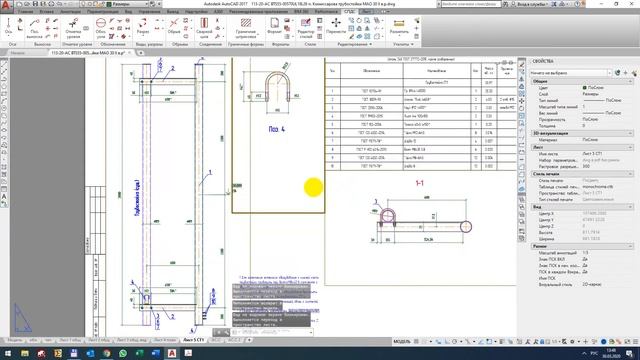Add a new layout with plus button
Screen dimensions: 640x360
coord(249,340)
